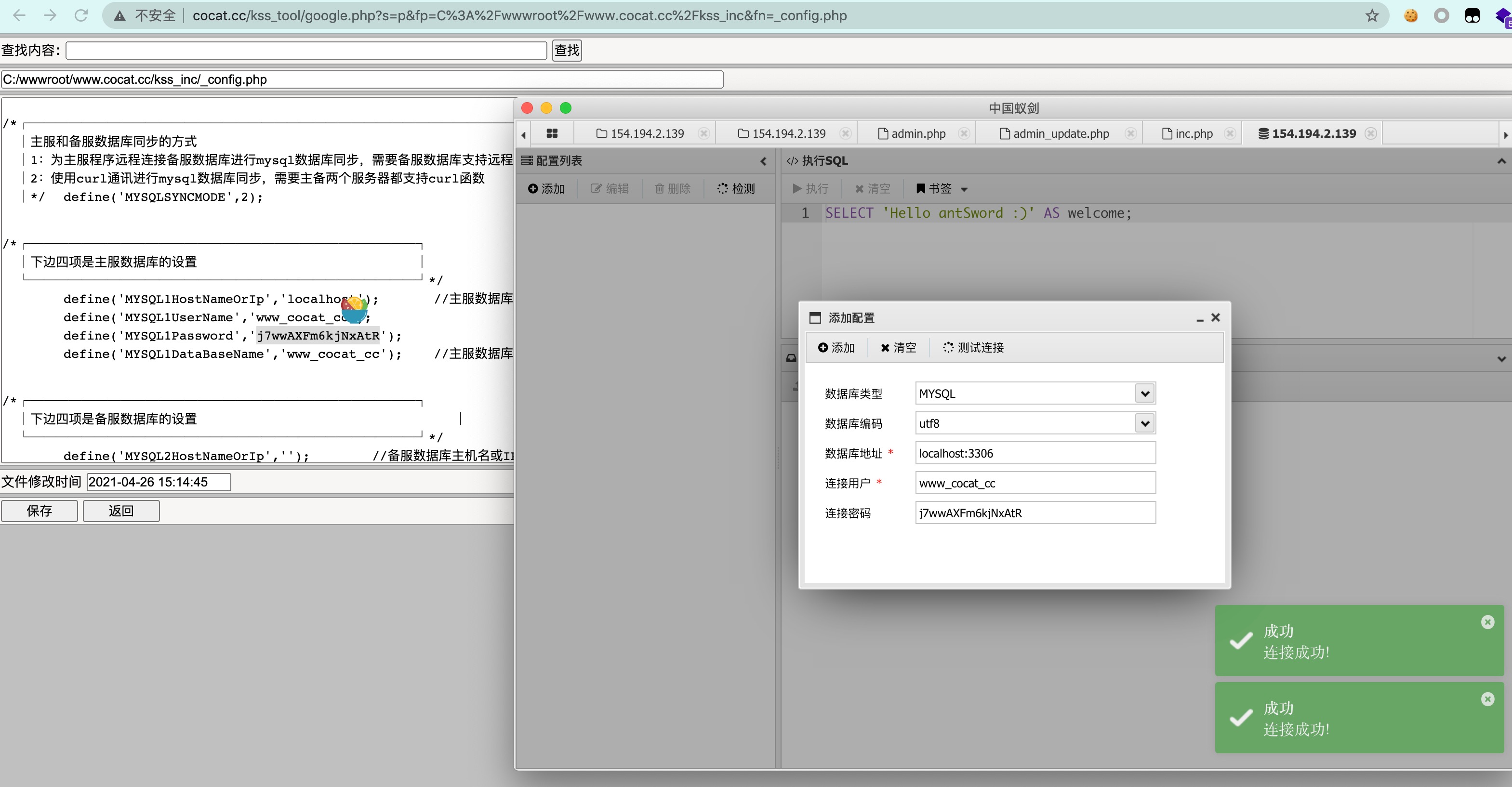The height and width of the screenshot is (787, 1512).
Task: Click the inbox tray icon in results panel
Action: (x=791, y=358)
